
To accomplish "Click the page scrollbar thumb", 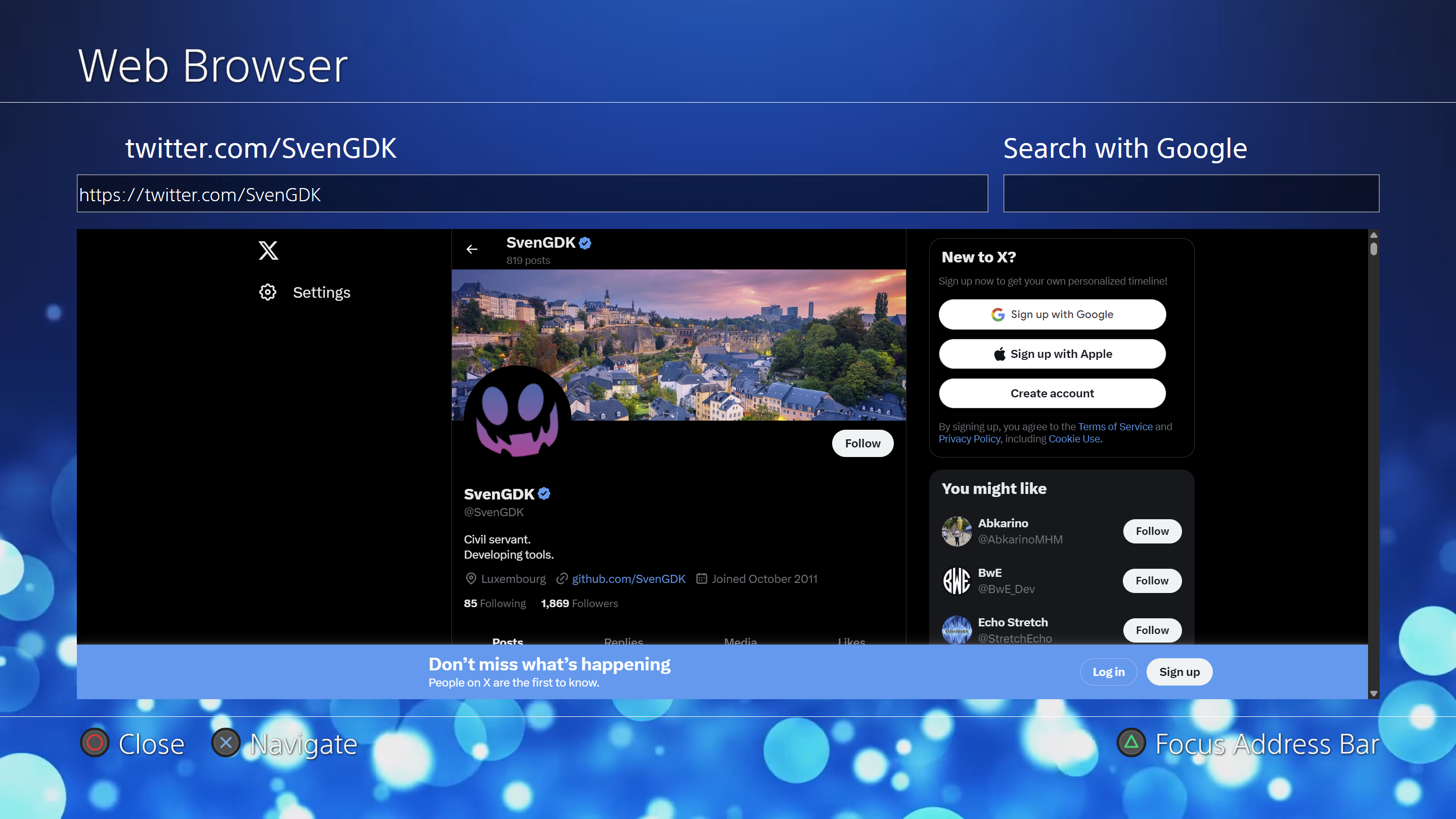I will 1374,249.
